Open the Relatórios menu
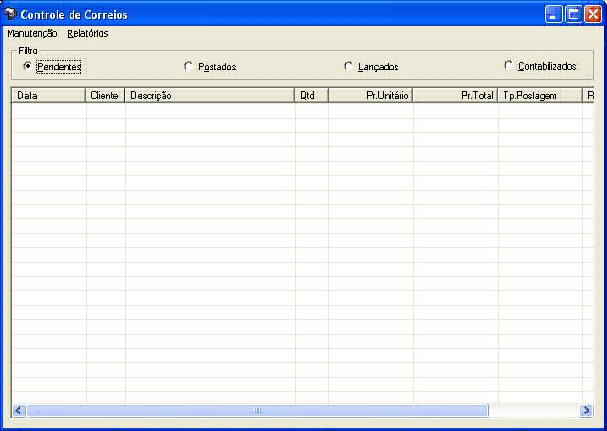The height and width of the screenshot is (431, 607). tap(88, 33)
